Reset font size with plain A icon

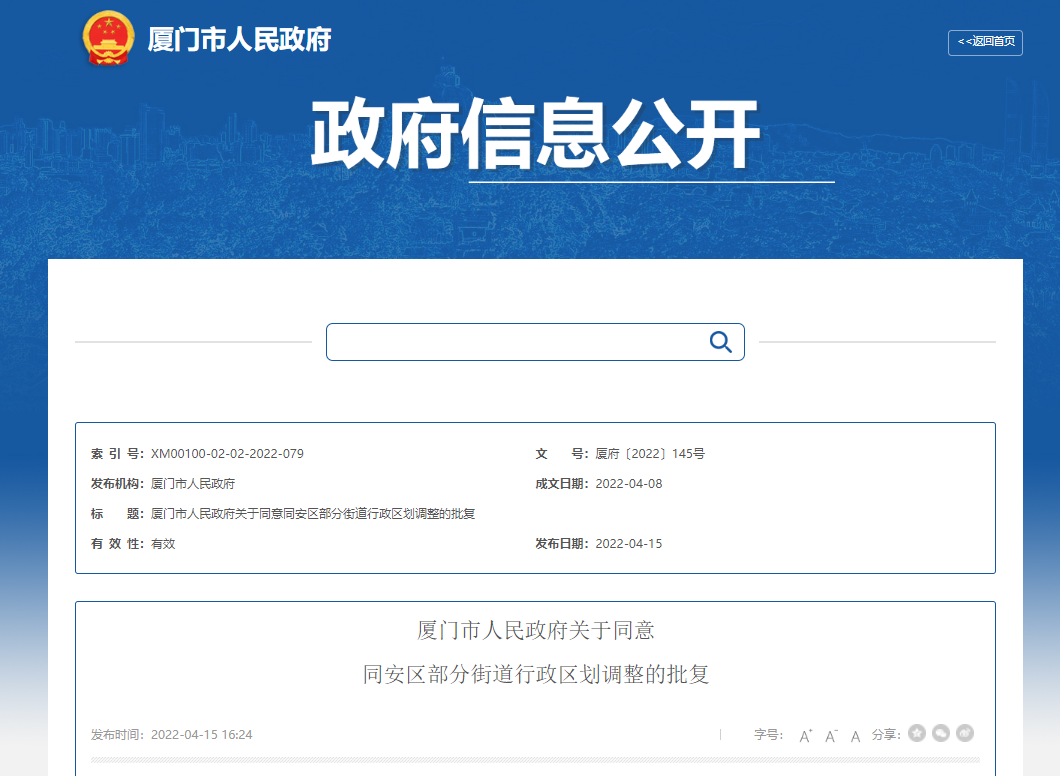855,736
